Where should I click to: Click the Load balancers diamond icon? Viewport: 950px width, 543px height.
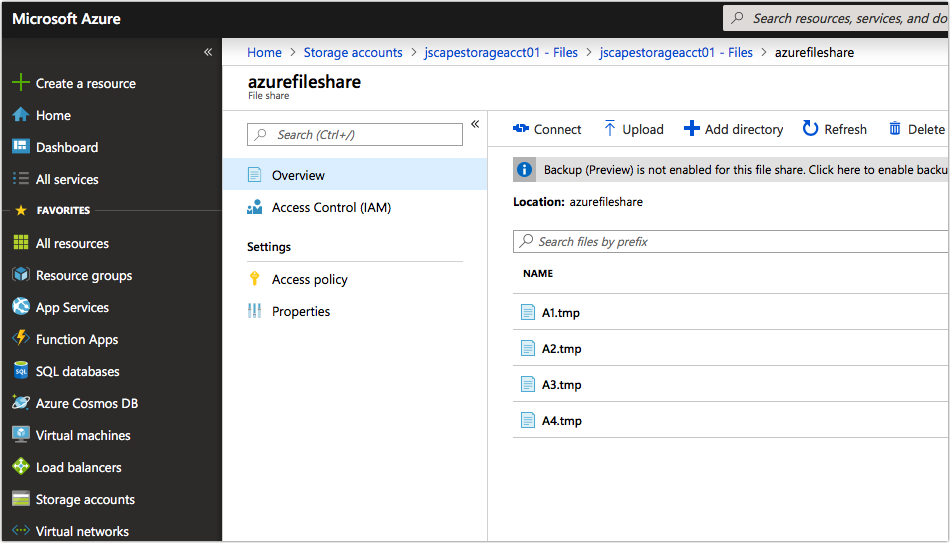(x=21, y=467)
